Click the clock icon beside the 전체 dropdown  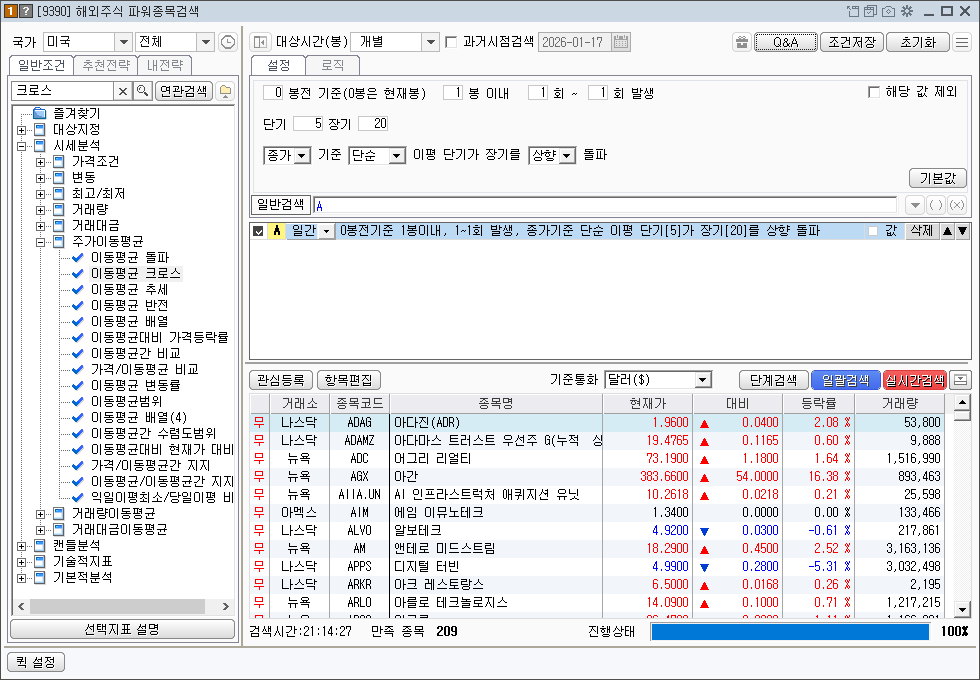tap(228, 42)
